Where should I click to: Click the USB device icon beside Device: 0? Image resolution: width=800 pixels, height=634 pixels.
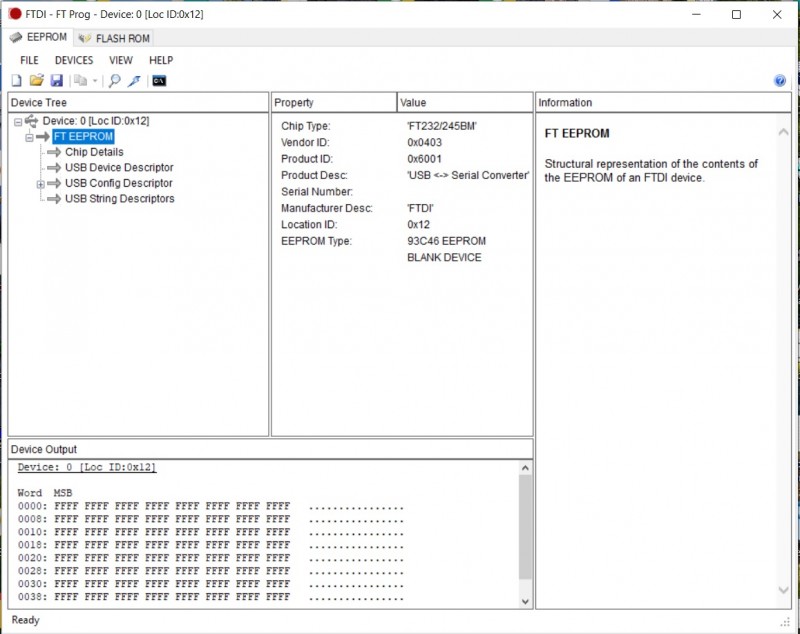(x=32, y=121)
